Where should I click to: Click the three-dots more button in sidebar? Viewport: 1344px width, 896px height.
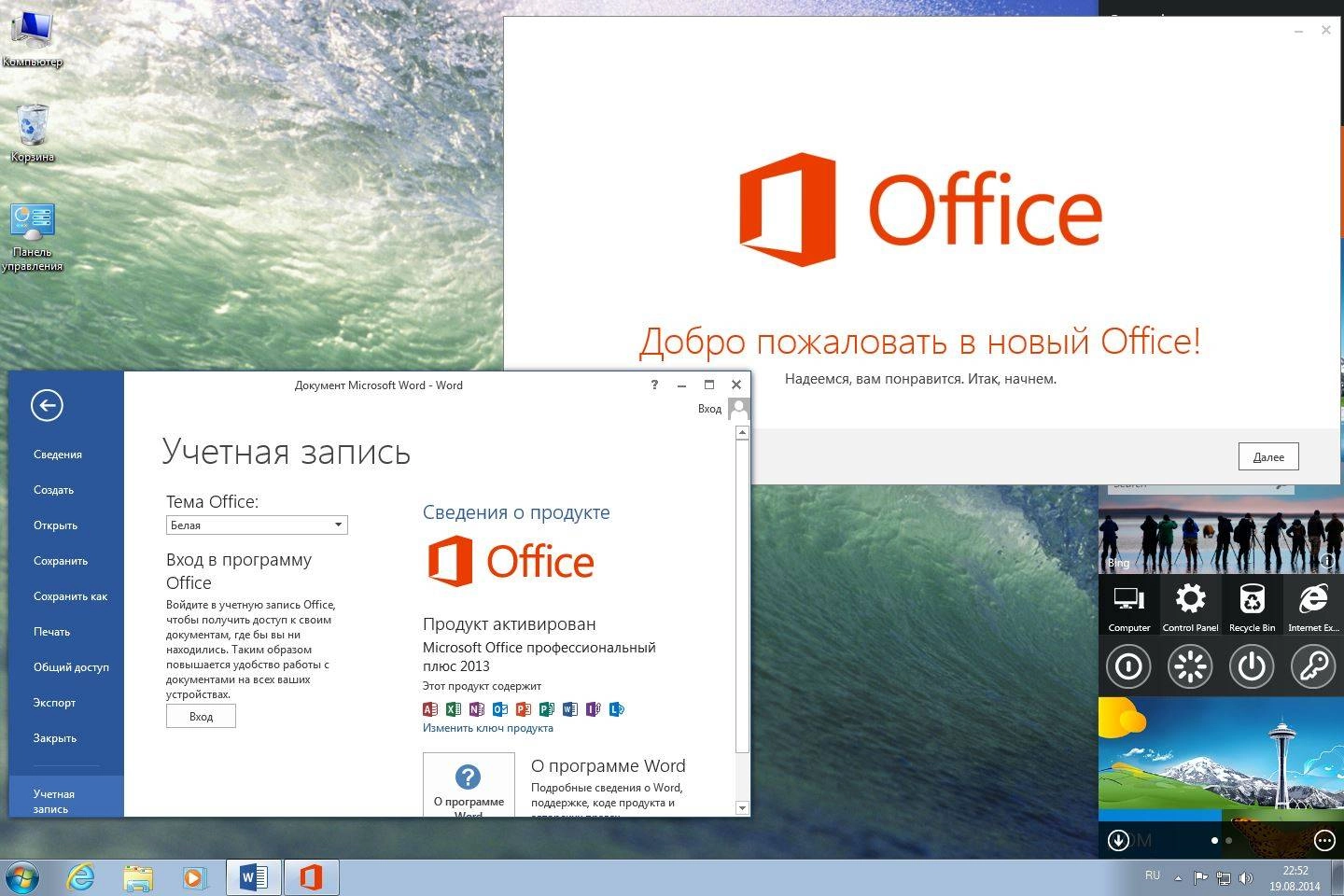click(x=1324, y=840)
